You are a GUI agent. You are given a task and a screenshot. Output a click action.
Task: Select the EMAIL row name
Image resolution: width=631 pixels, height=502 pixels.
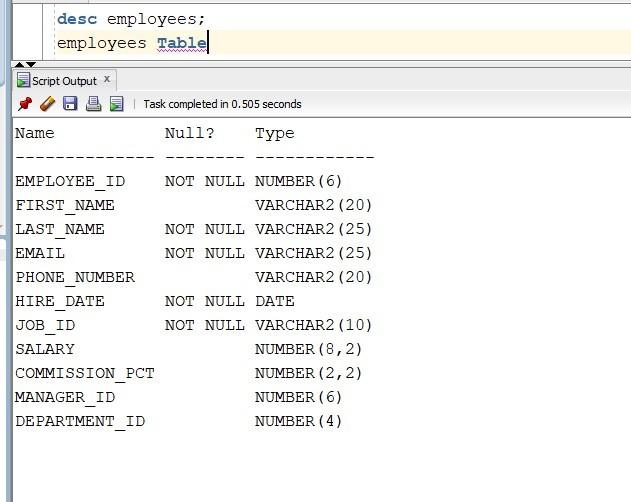[x=40, y=253]
